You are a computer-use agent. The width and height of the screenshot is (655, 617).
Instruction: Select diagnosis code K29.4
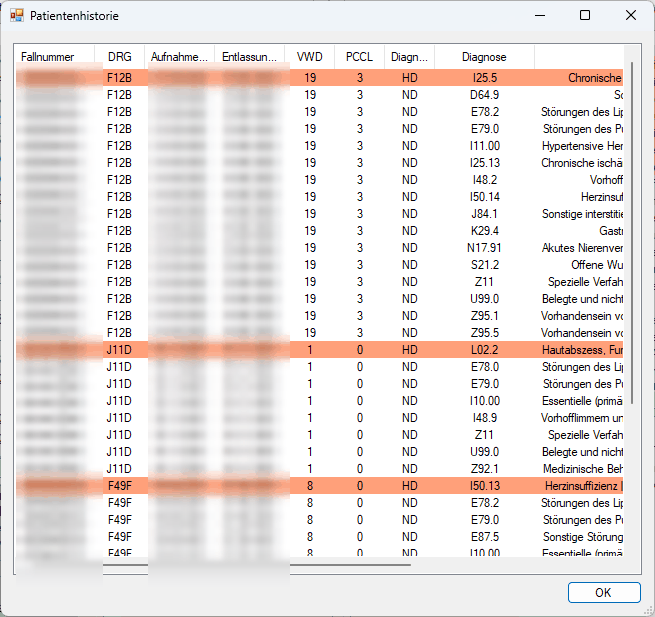tap(485, 231)
